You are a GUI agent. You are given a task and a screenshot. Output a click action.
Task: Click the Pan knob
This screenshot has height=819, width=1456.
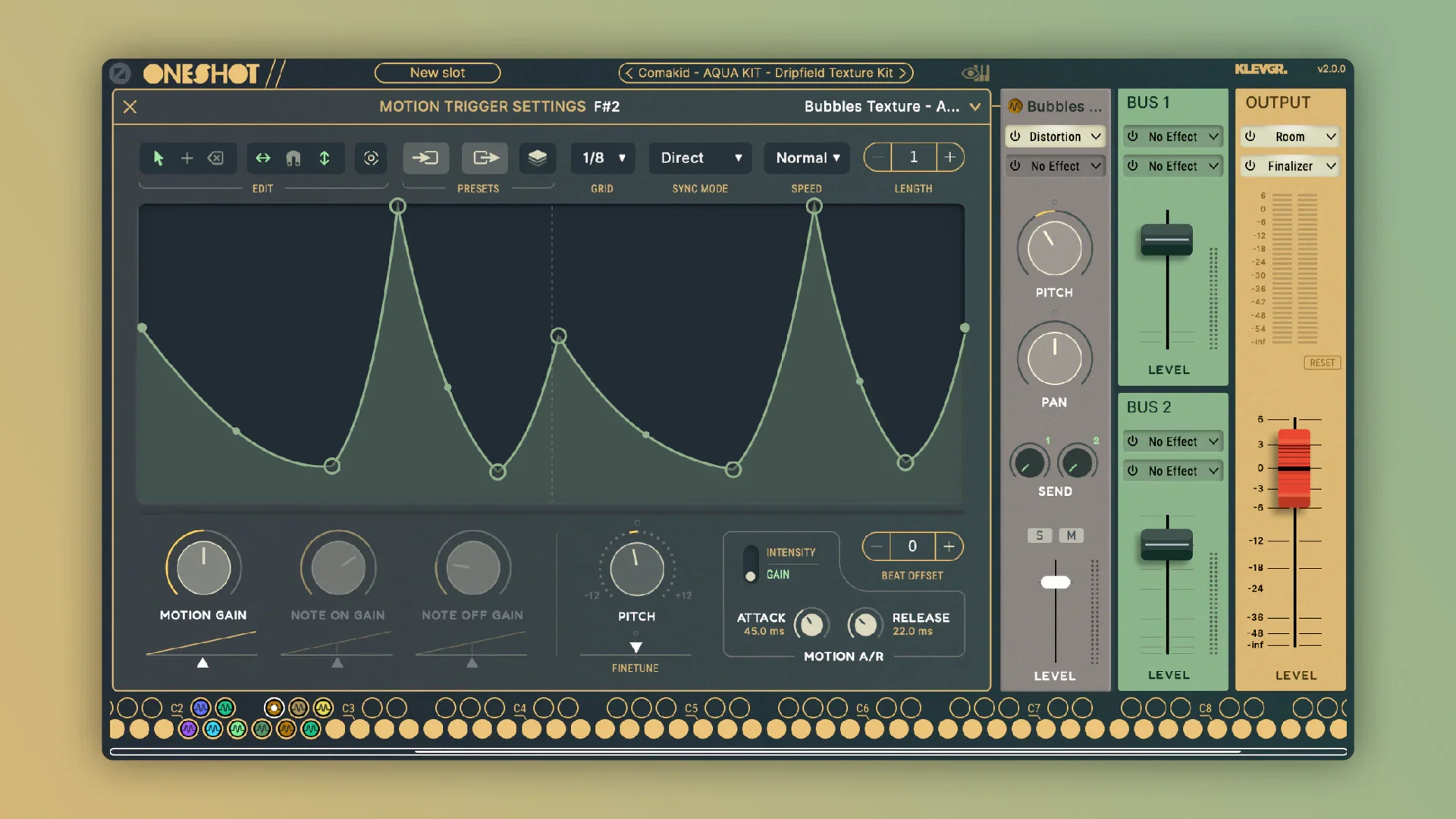pyautogui.click(x=1054, y=358)
